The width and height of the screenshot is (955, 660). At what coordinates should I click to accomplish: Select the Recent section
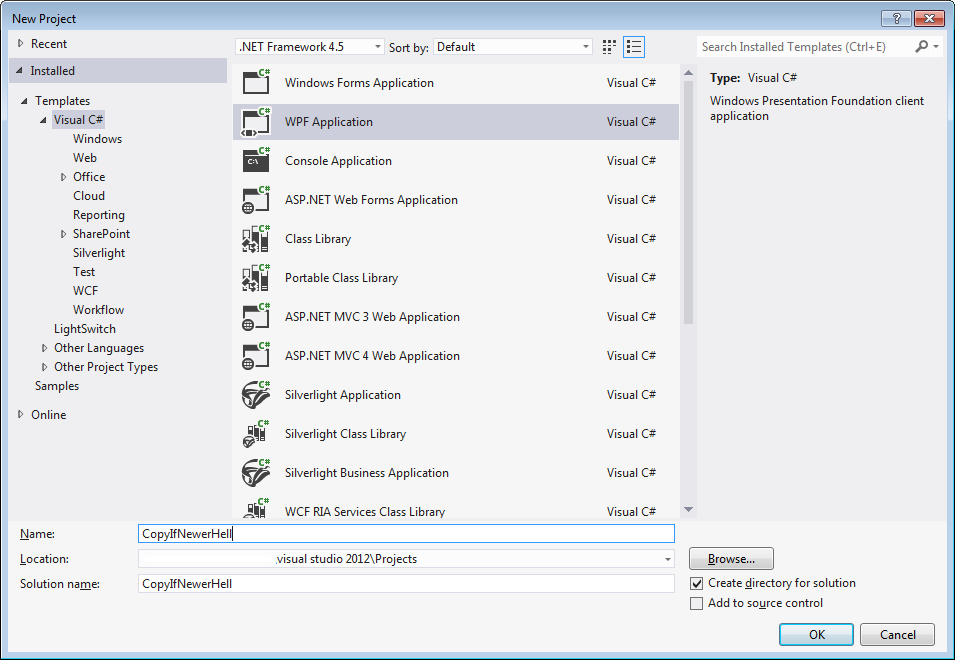(48, 44)
